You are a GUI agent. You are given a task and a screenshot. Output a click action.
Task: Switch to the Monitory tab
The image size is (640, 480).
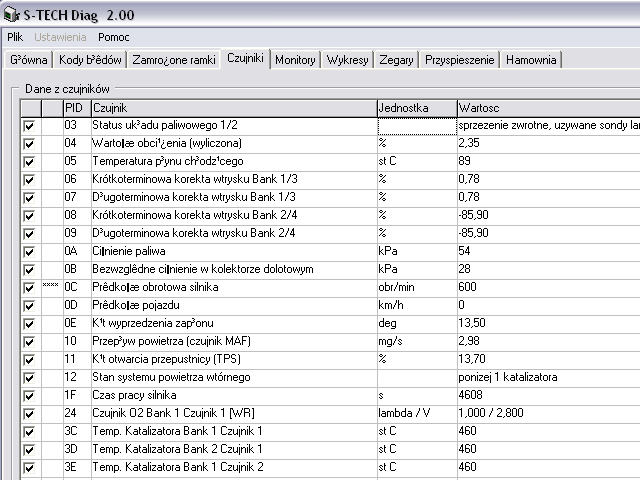pyautogui.click(x=295, y=60)
